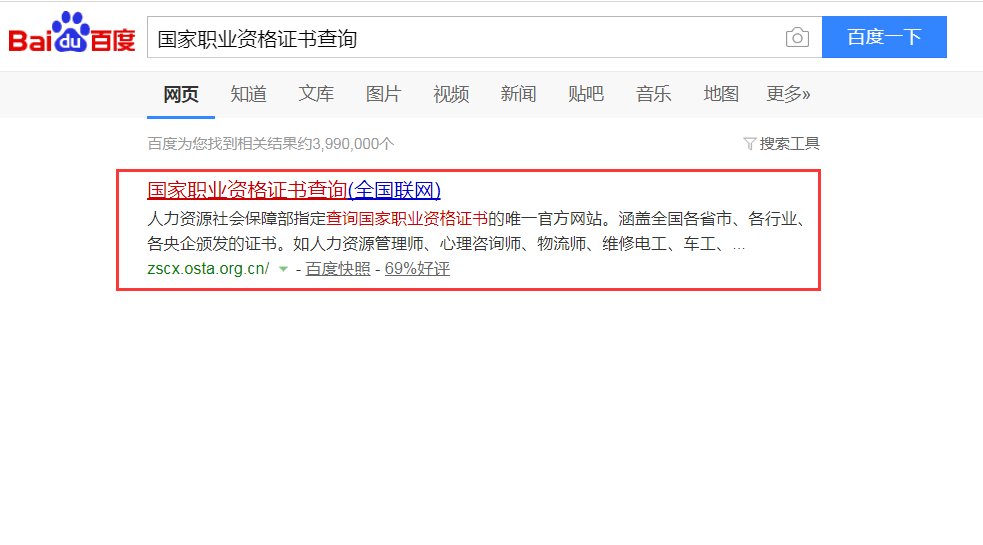983x545 pixels.
Task: Open result 国家职业资格证书查询(全国联网)
Action: pyautogui.click(x=294, y=190)
